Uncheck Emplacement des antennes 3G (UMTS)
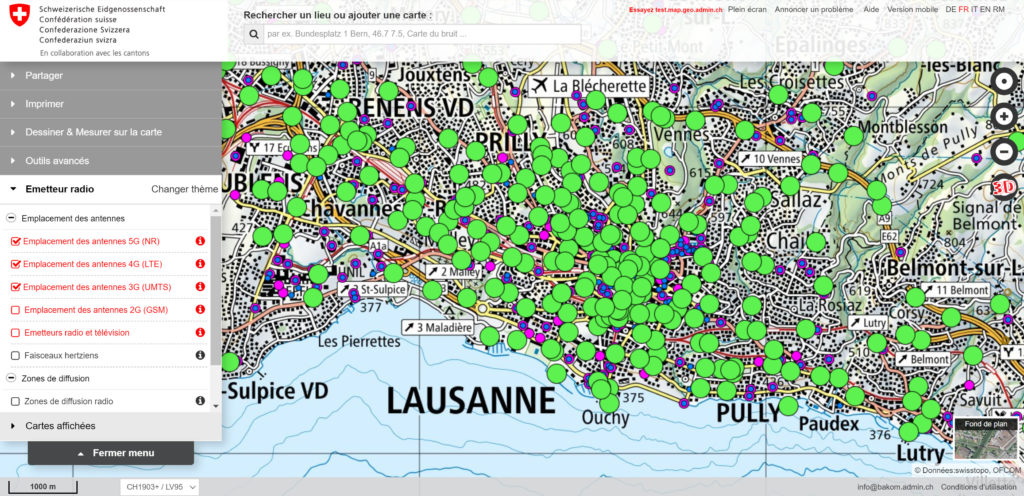The width and height of the screenshot is (1024, 496). click(x=16, y=287)
